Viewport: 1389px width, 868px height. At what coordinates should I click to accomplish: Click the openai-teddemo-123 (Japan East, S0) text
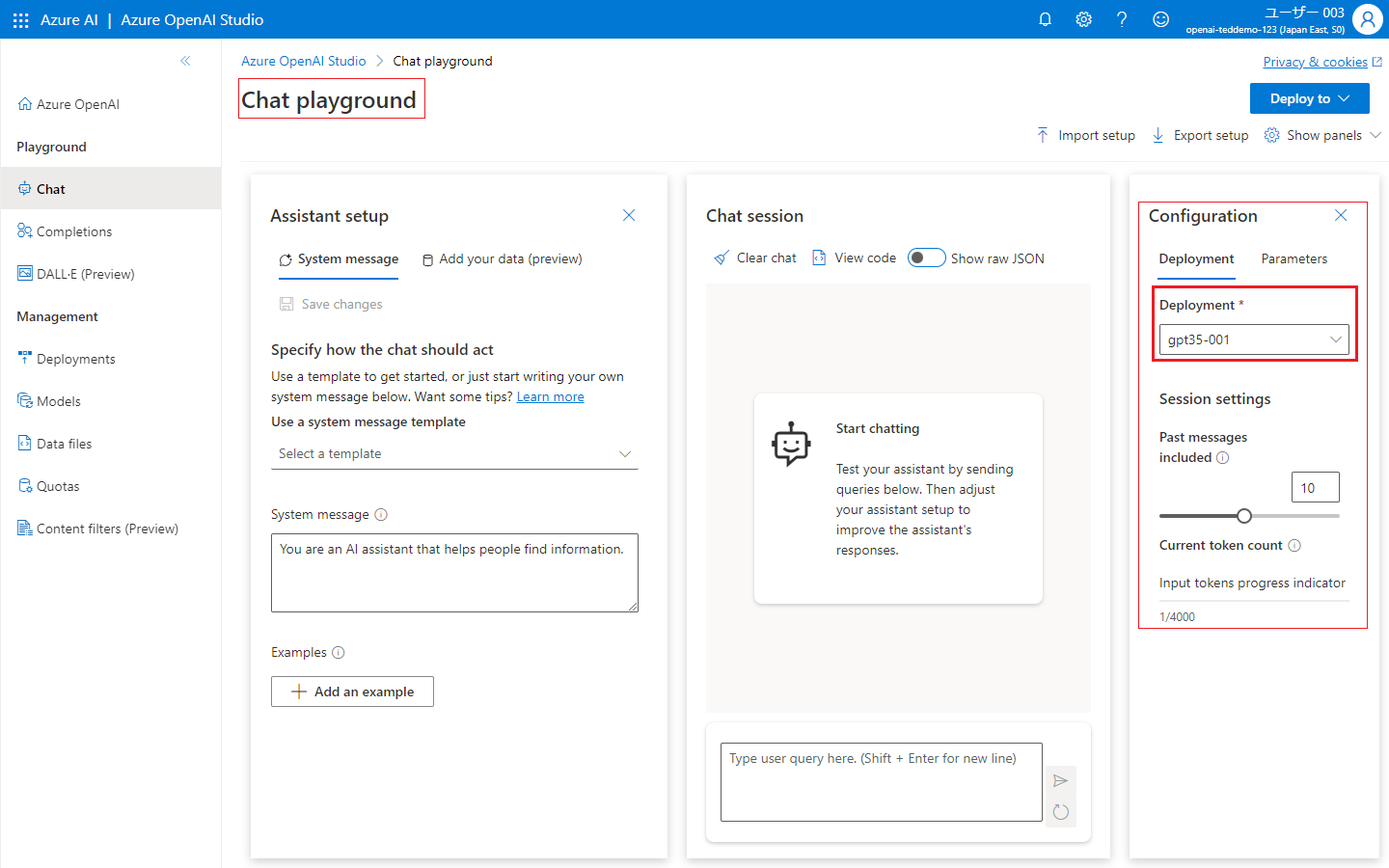coord(1265,30)
